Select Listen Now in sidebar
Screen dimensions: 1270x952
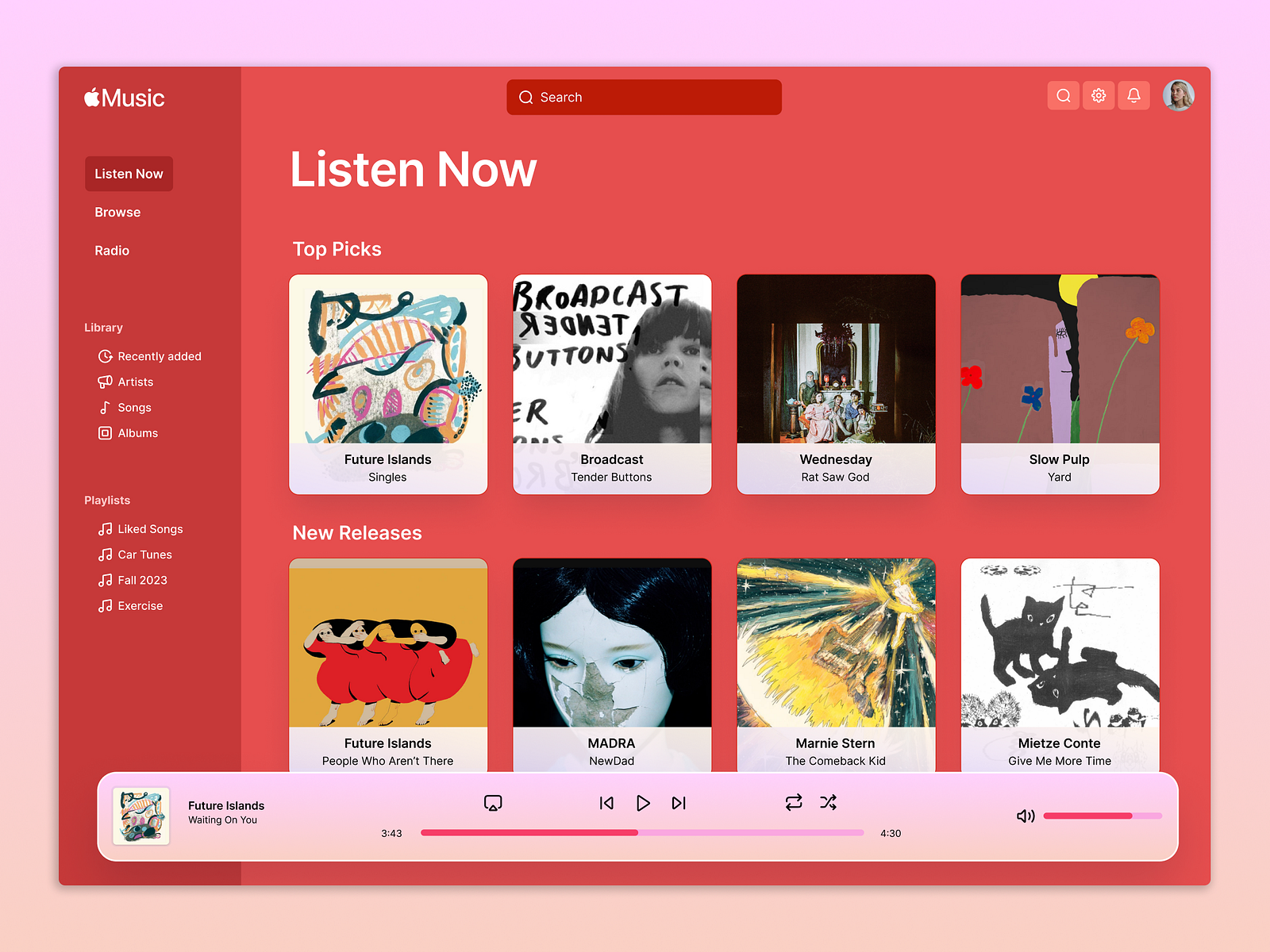(129, 174)
